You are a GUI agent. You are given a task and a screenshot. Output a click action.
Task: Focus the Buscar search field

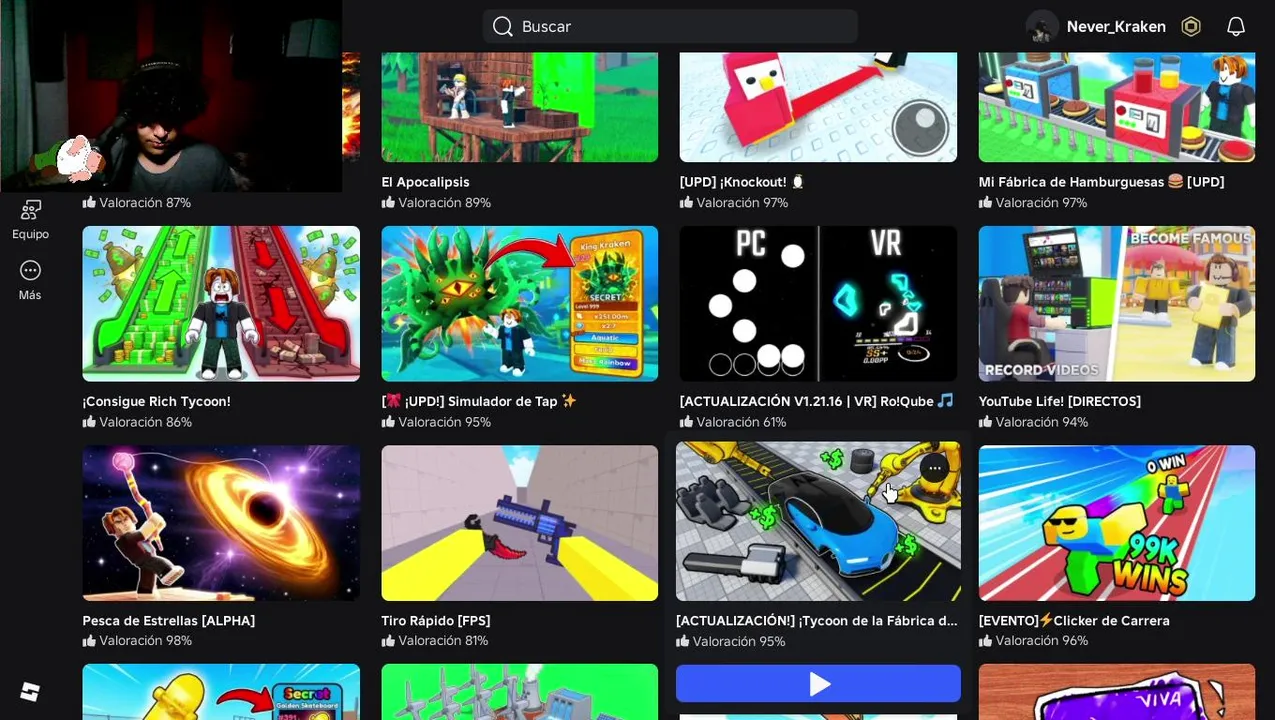coord(670,26)
